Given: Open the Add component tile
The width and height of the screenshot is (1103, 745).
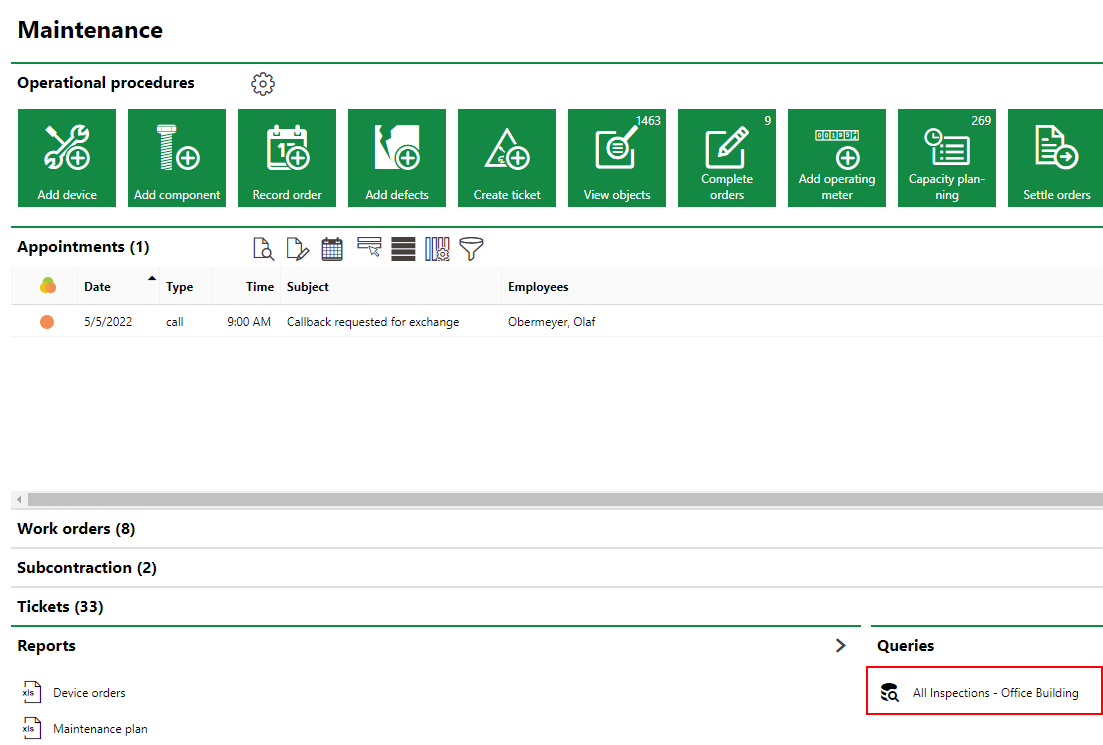Looking at the screenshot, I should pyautogui.click(x=177, y=158).
